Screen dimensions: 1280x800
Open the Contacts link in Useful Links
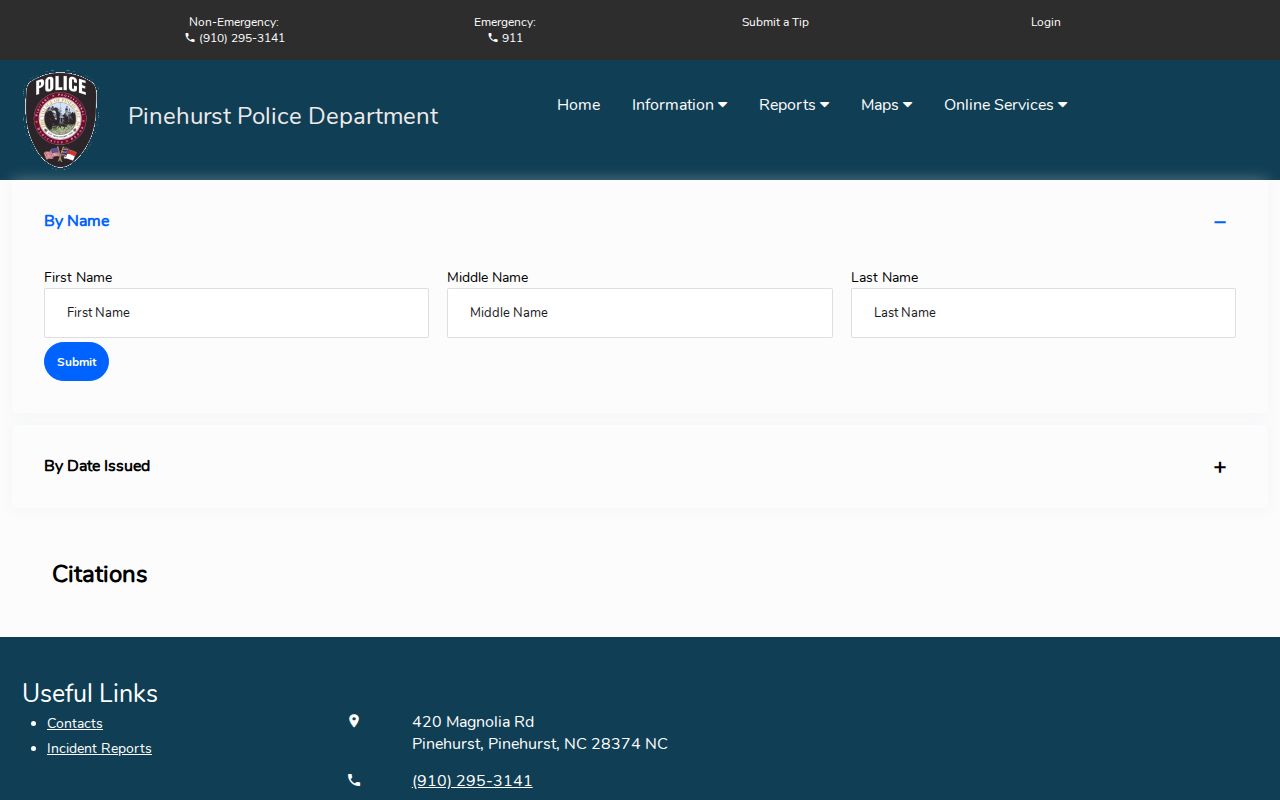click(75, 723)
